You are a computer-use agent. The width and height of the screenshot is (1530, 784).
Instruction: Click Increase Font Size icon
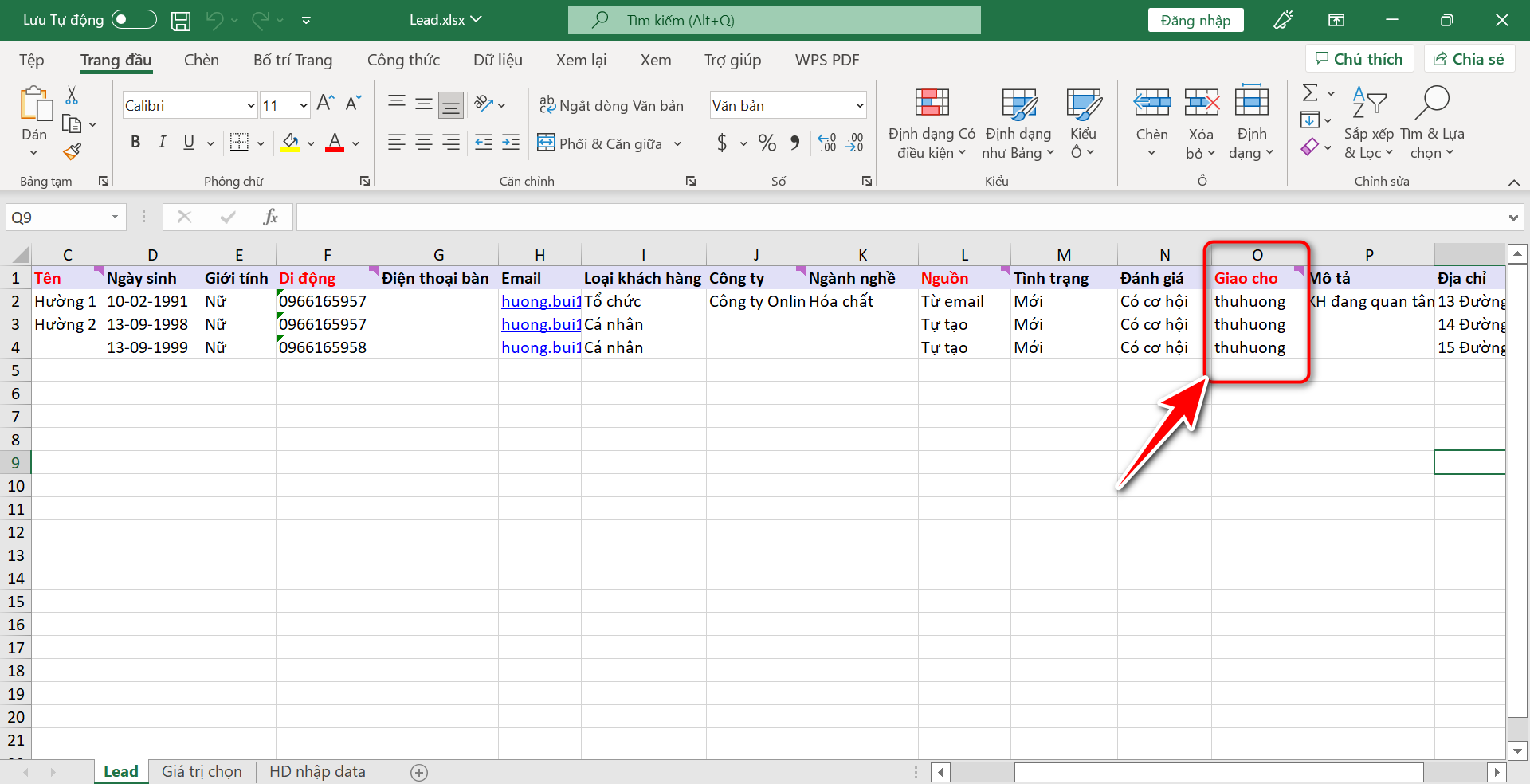(x=325, y=104)
